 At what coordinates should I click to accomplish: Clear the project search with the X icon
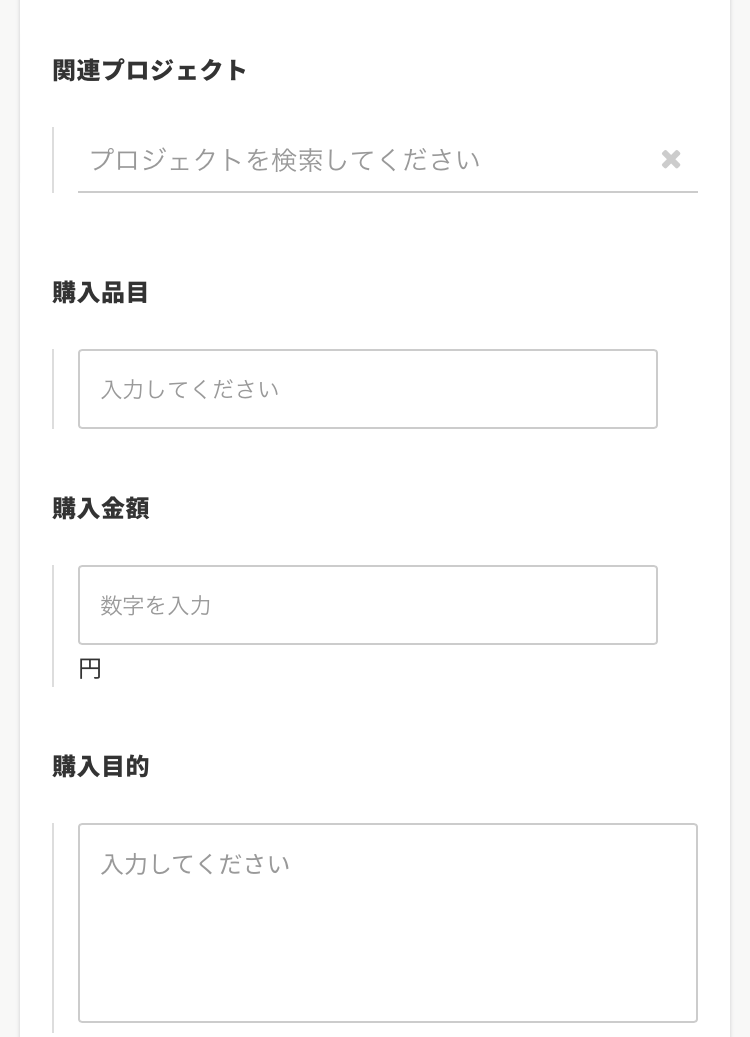[x=671, y=159]
